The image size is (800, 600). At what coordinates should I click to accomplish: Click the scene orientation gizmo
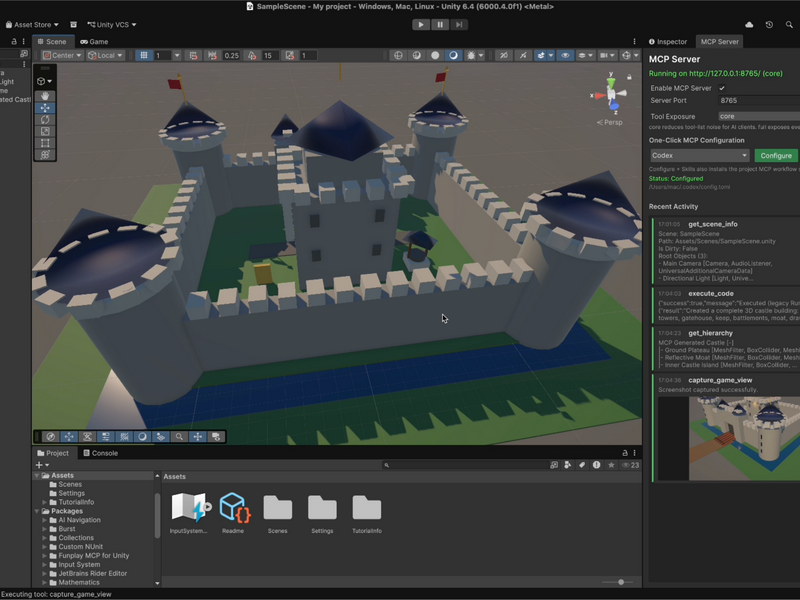[611, 94]
